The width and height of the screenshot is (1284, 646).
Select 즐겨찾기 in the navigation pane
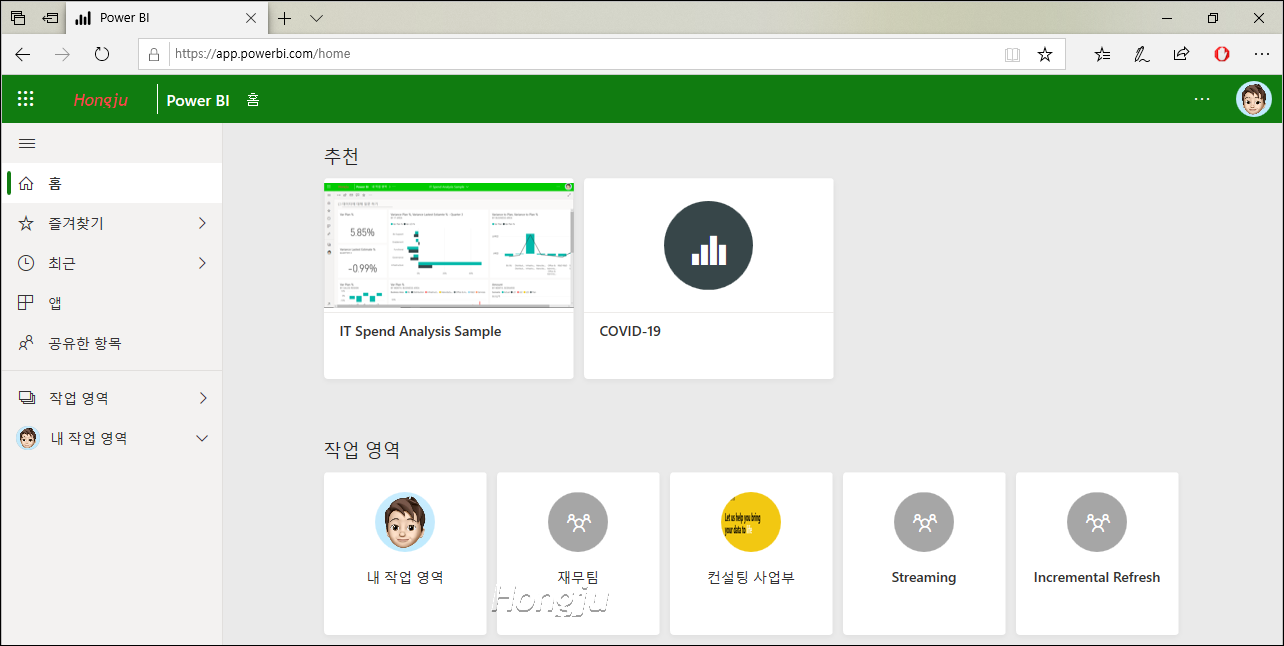111,223
